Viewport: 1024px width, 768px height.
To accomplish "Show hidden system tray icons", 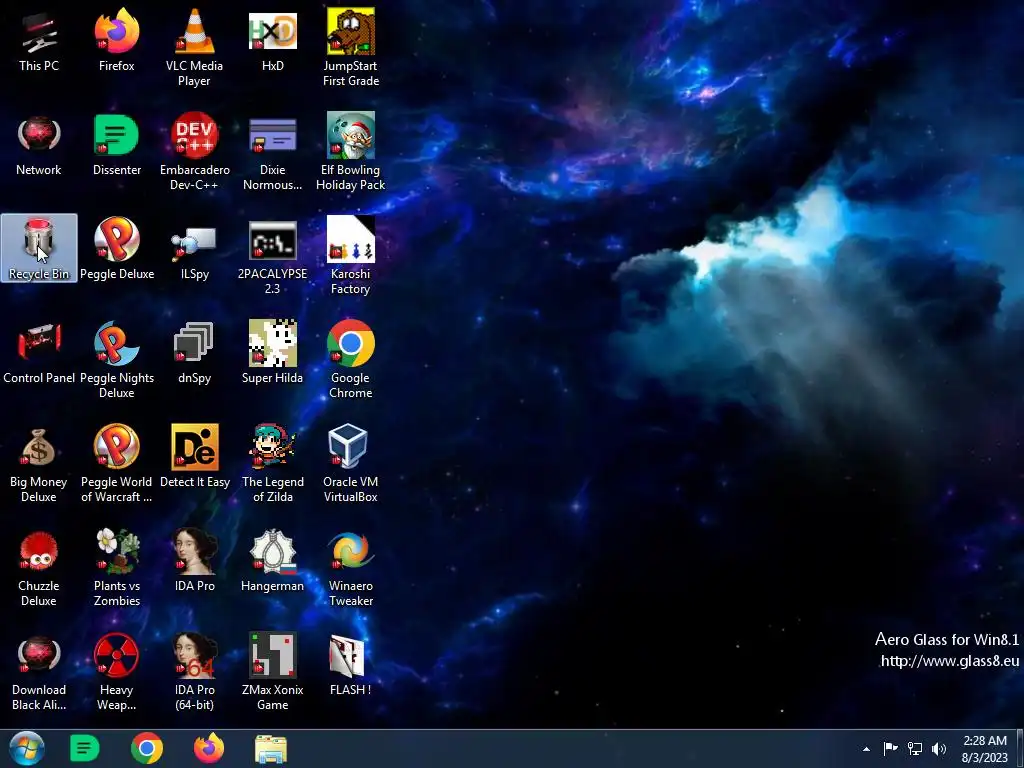I will 866,749.
